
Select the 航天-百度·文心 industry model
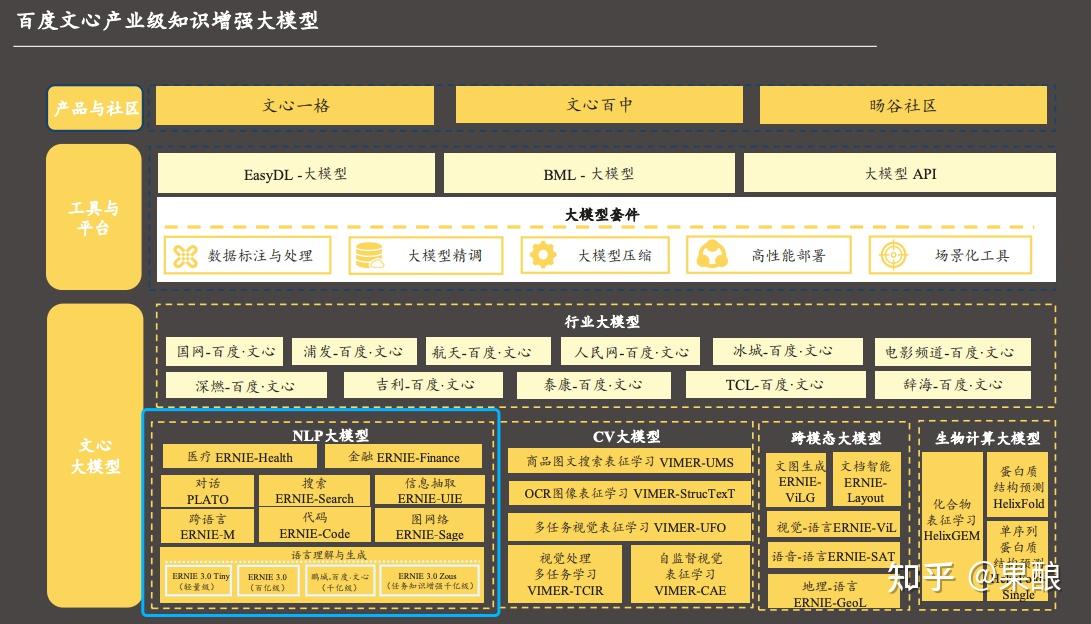coord(488,351)
